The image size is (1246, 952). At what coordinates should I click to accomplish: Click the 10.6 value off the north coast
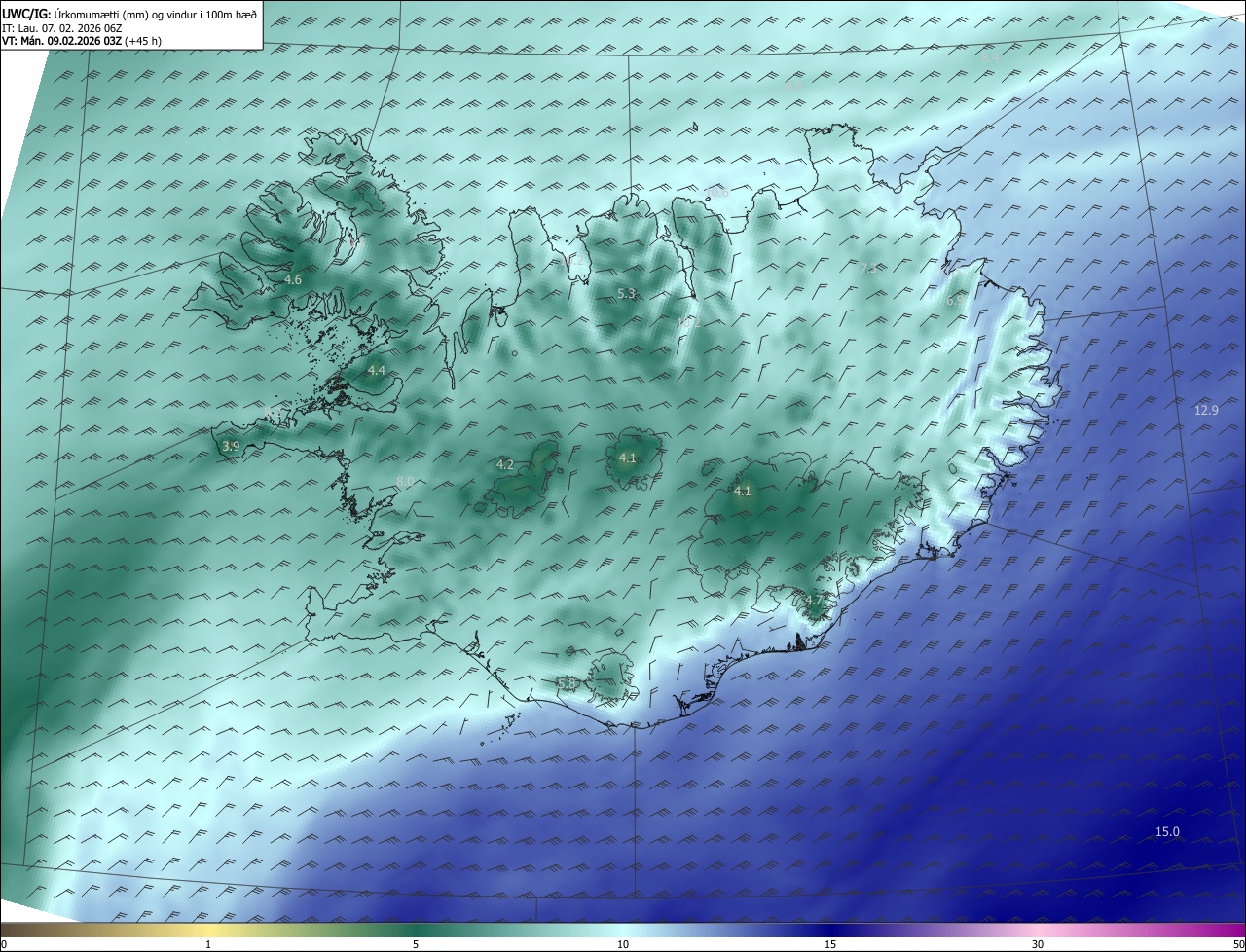click(x=717, y=193)
